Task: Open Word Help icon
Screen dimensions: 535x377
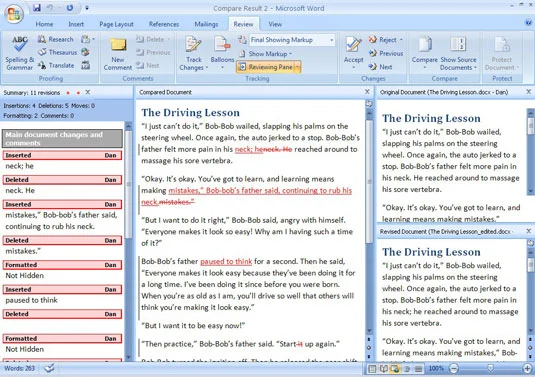Action: click(529, 23)
